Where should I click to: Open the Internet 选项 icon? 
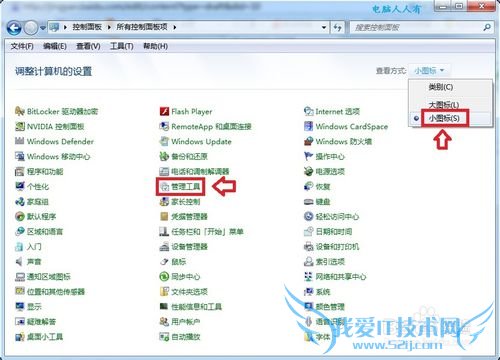coord(309,111)
